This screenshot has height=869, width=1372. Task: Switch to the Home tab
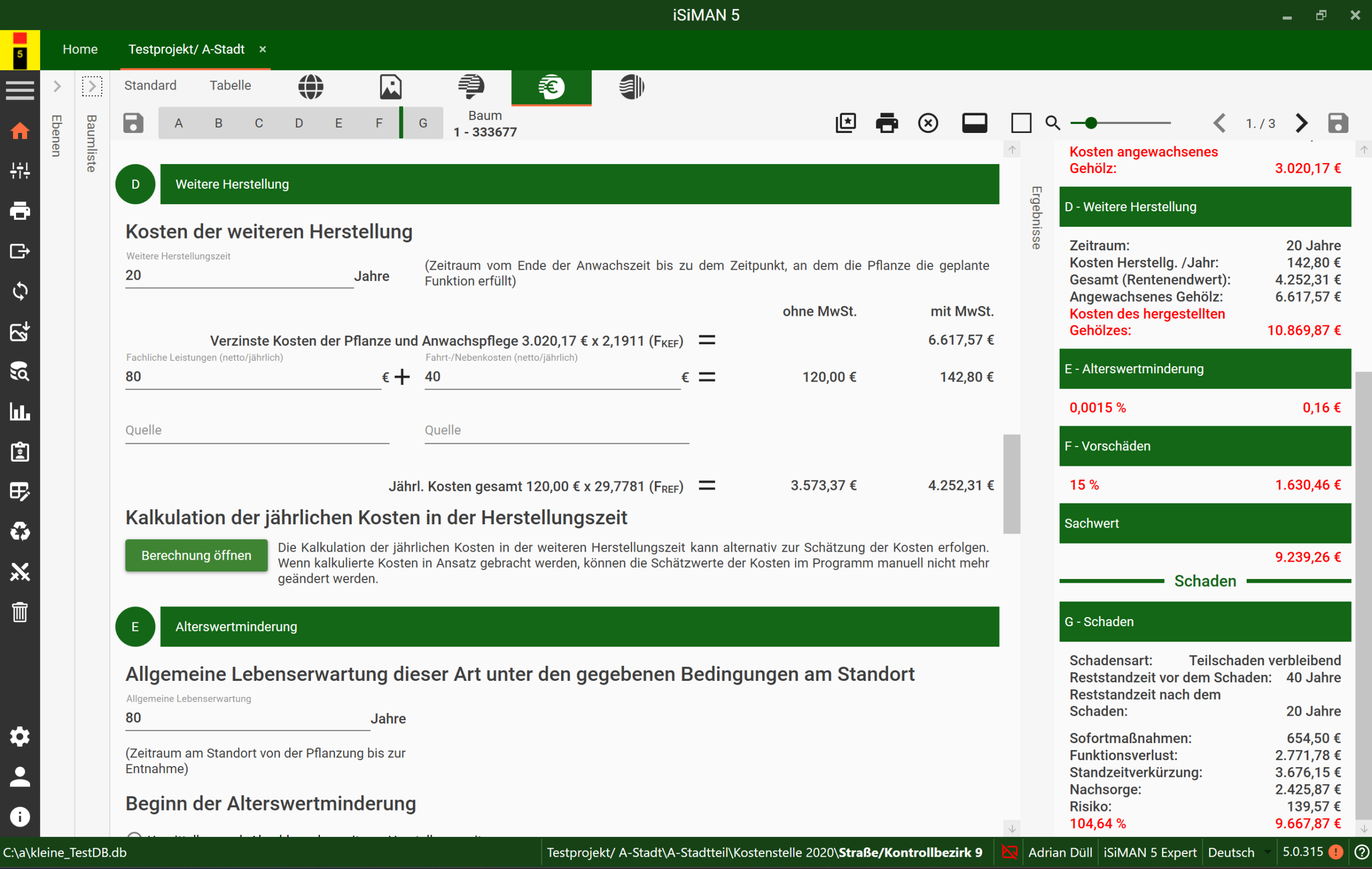80,49
